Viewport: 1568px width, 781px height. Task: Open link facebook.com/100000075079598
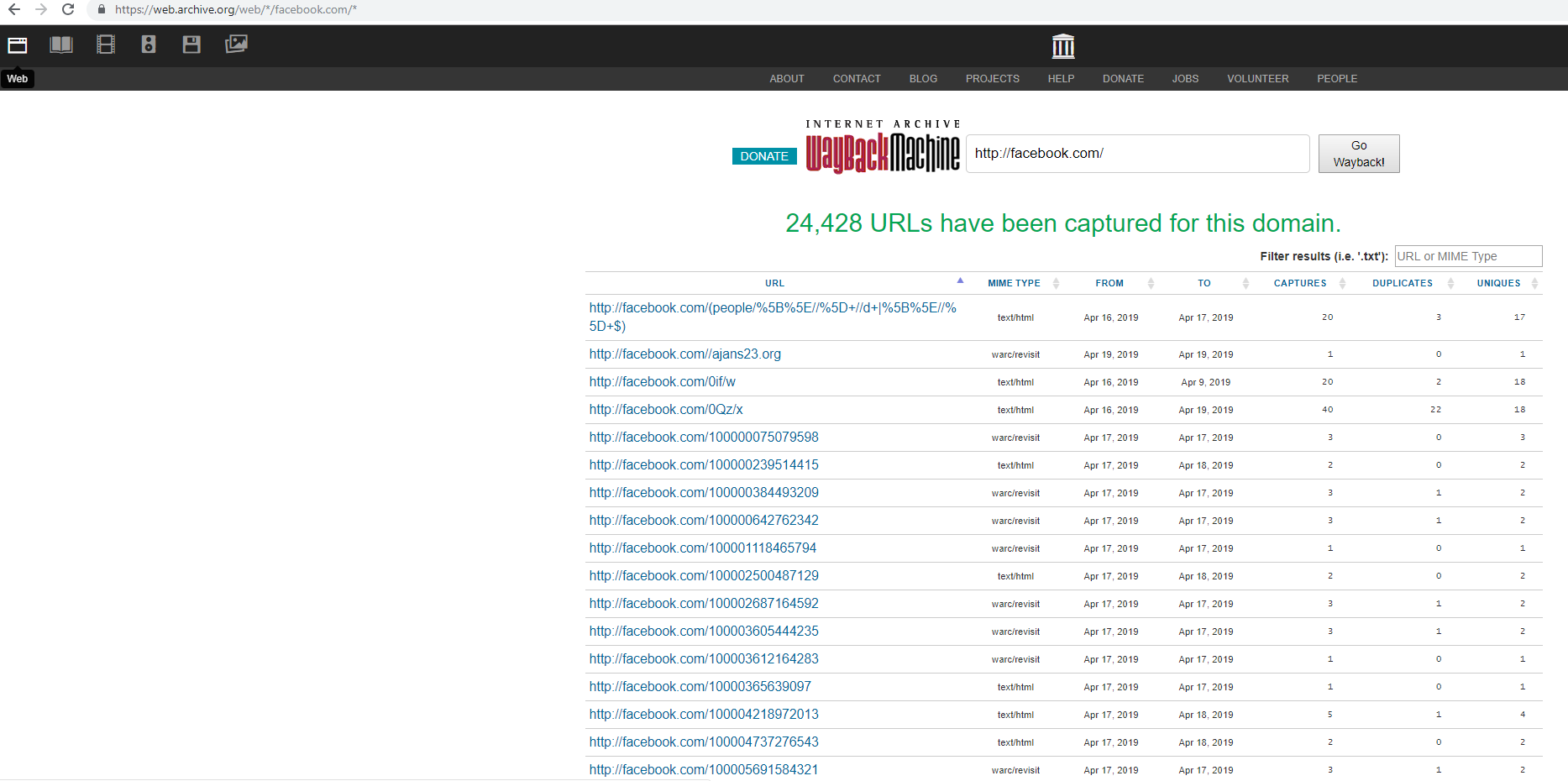point(704,438)
